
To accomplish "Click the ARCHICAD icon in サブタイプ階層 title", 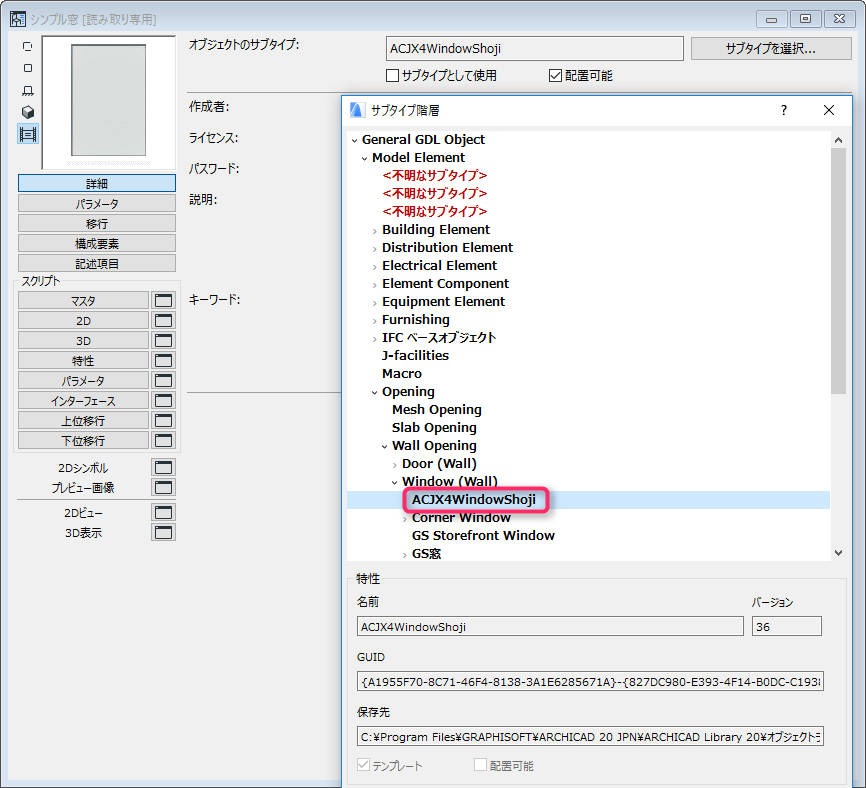I will click(x=357, y=110).
